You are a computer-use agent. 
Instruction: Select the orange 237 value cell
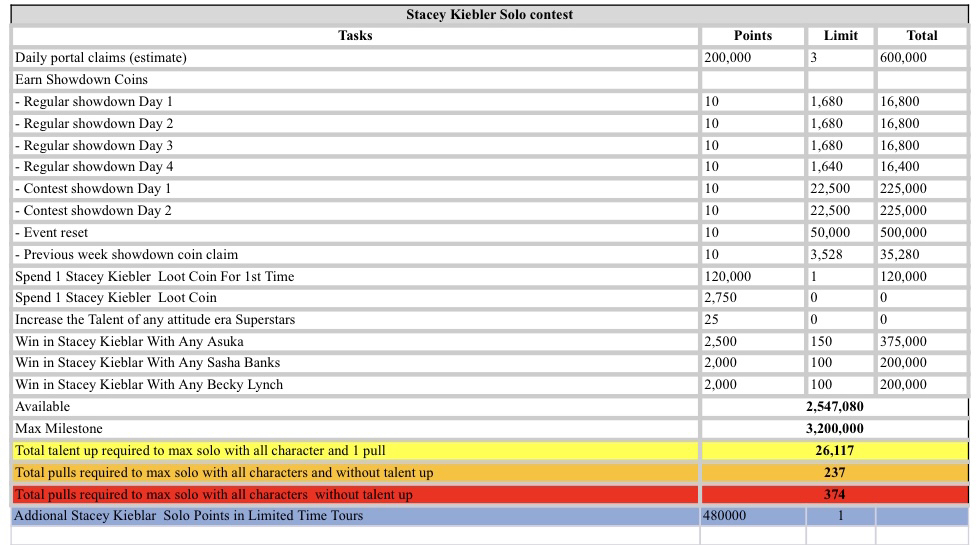[834, 472]
